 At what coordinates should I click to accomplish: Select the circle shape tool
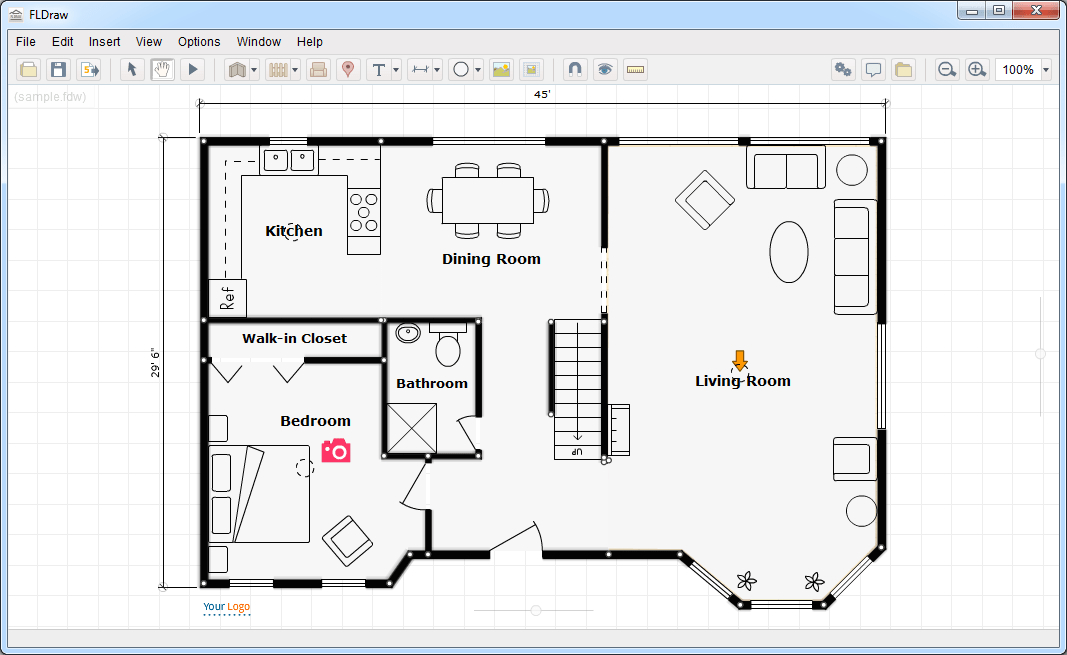[461, 69]
